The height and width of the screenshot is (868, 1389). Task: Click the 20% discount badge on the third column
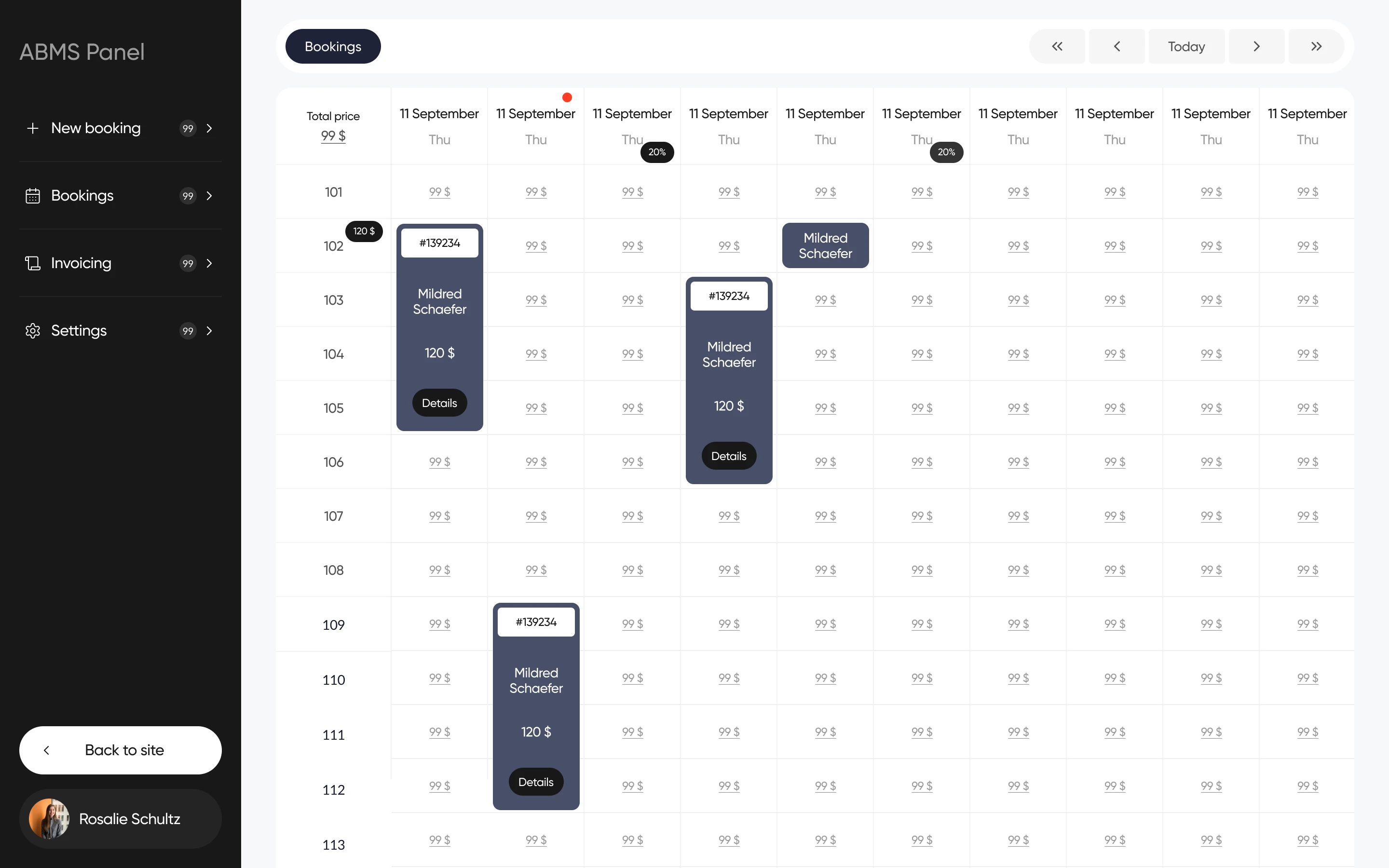pyautogui.click(x=656, y=151)
